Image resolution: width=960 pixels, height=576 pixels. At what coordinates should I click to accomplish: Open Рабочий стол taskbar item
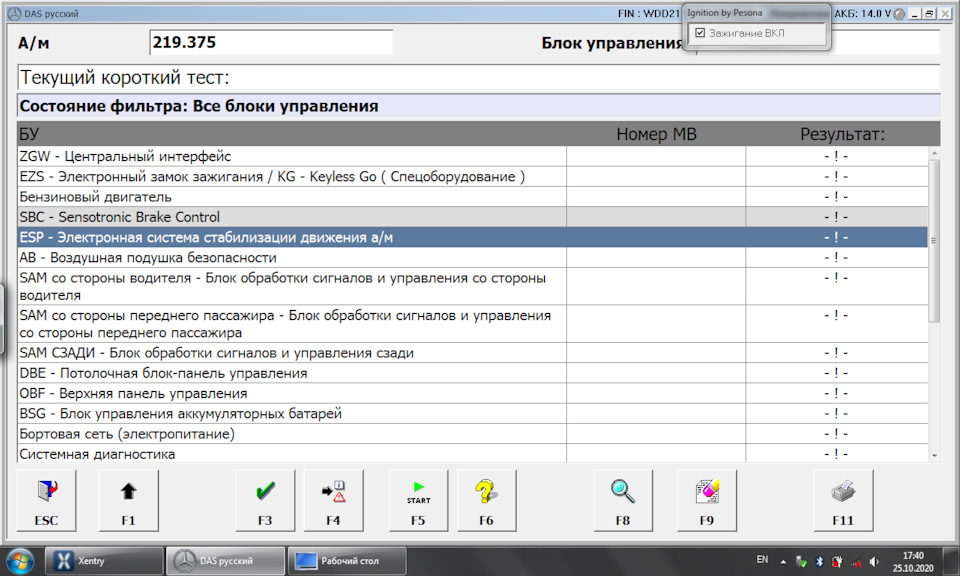point(347,561)
